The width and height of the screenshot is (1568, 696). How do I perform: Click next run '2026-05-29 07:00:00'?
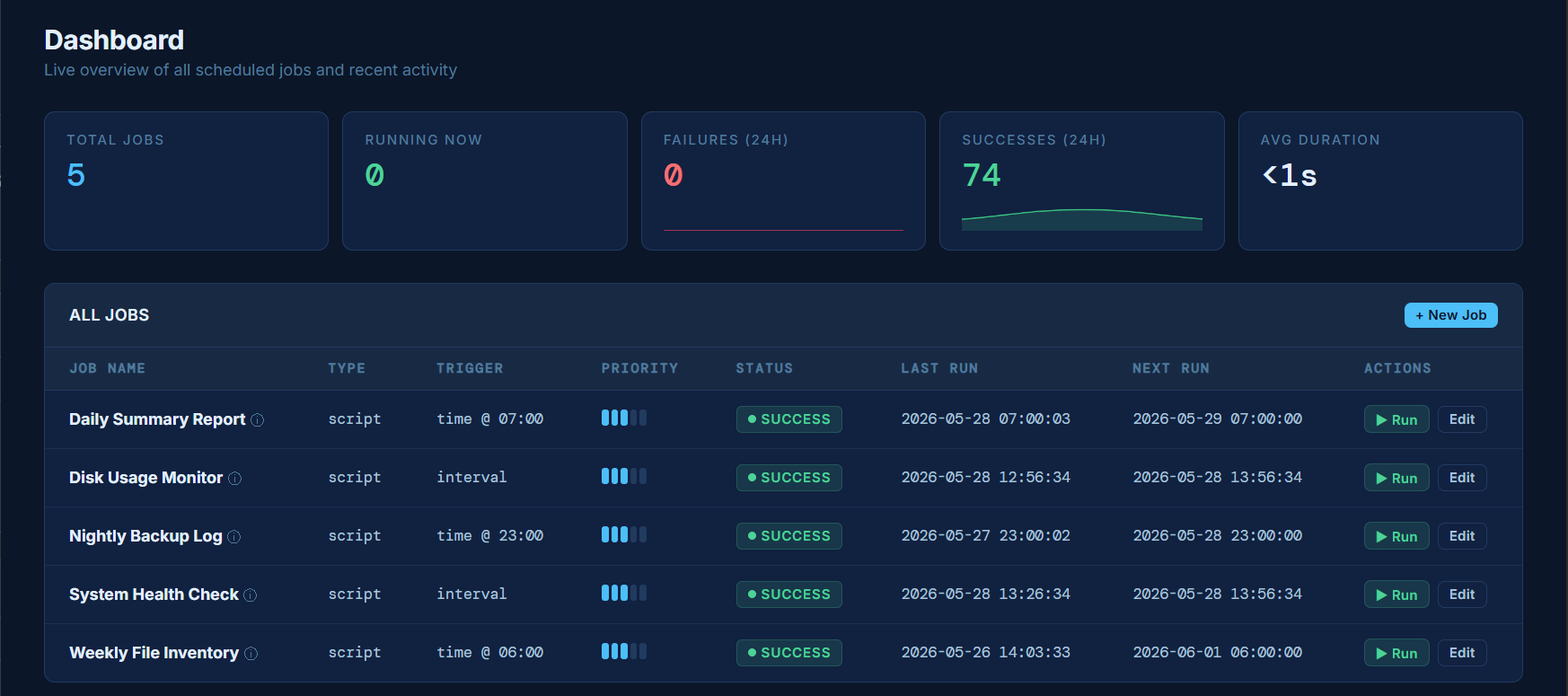(1217, 419)
